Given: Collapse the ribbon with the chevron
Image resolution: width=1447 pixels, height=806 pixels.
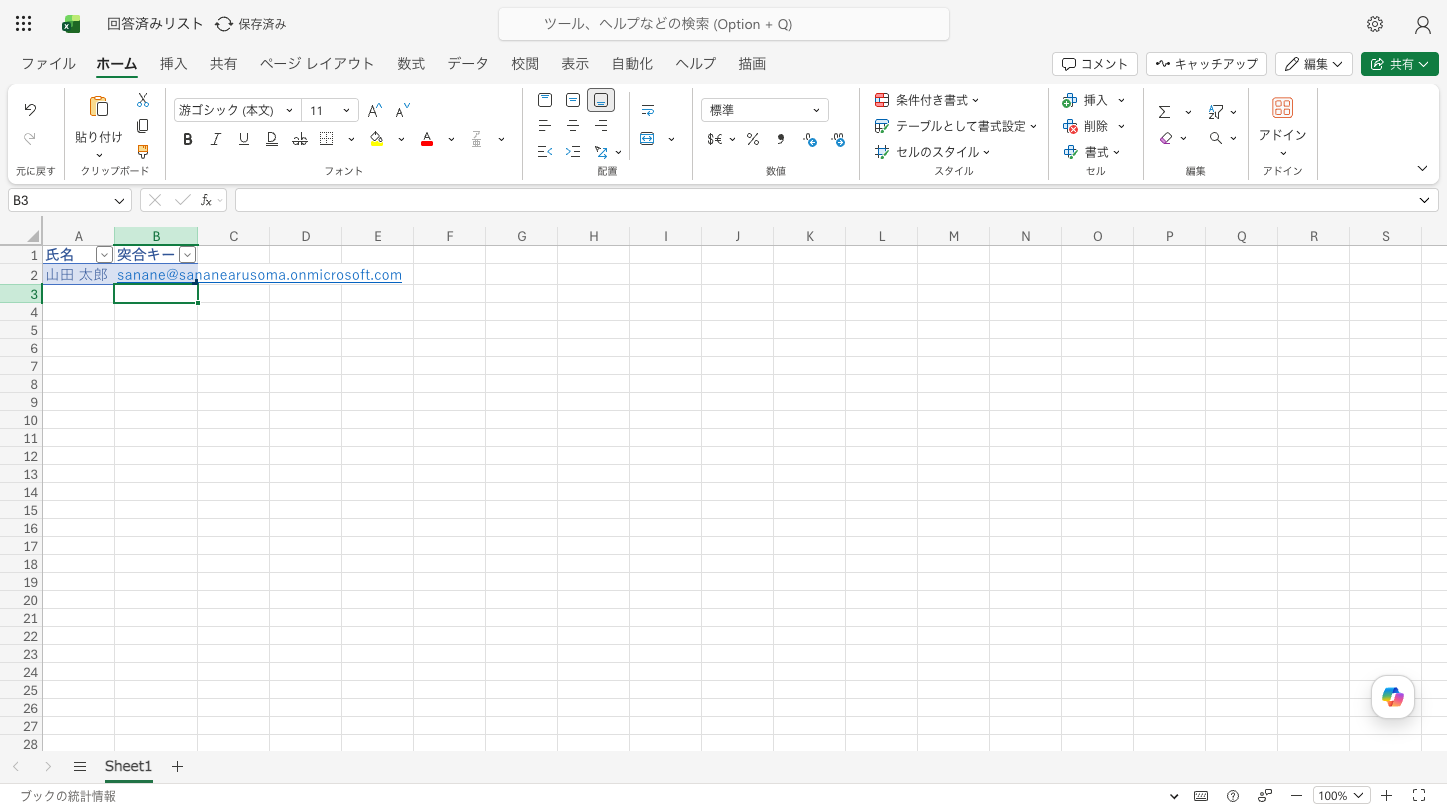Looking at the screenshot, I should coord(1422,168).
